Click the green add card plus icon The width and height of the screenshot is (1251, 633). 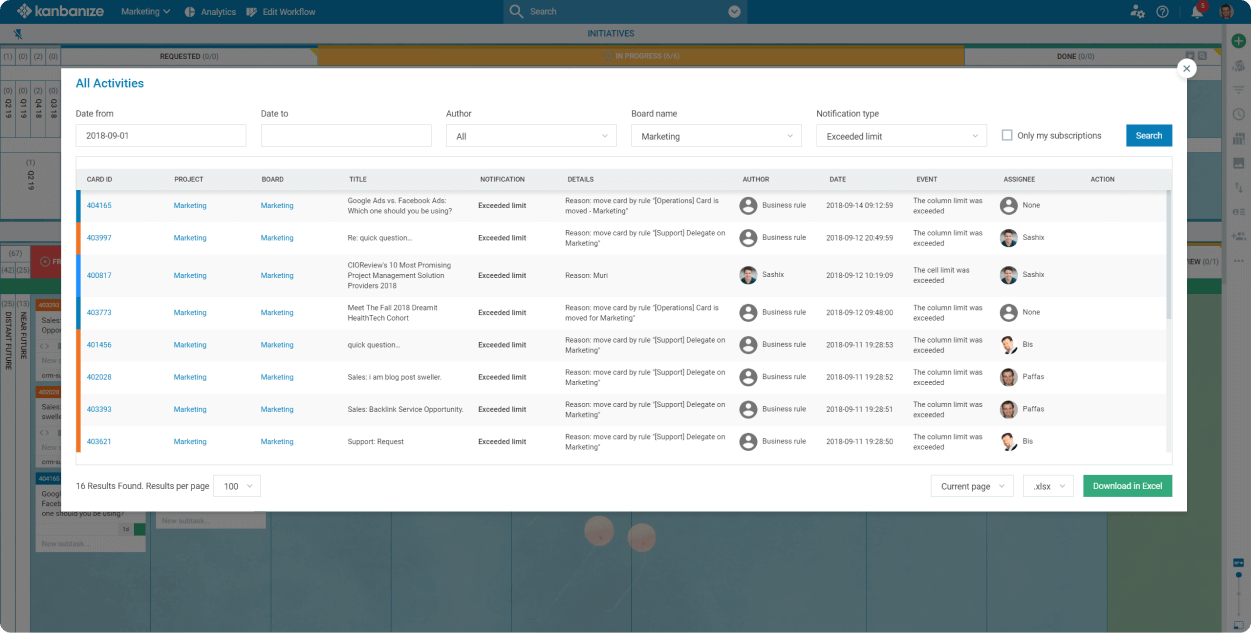click(1238, 40)
